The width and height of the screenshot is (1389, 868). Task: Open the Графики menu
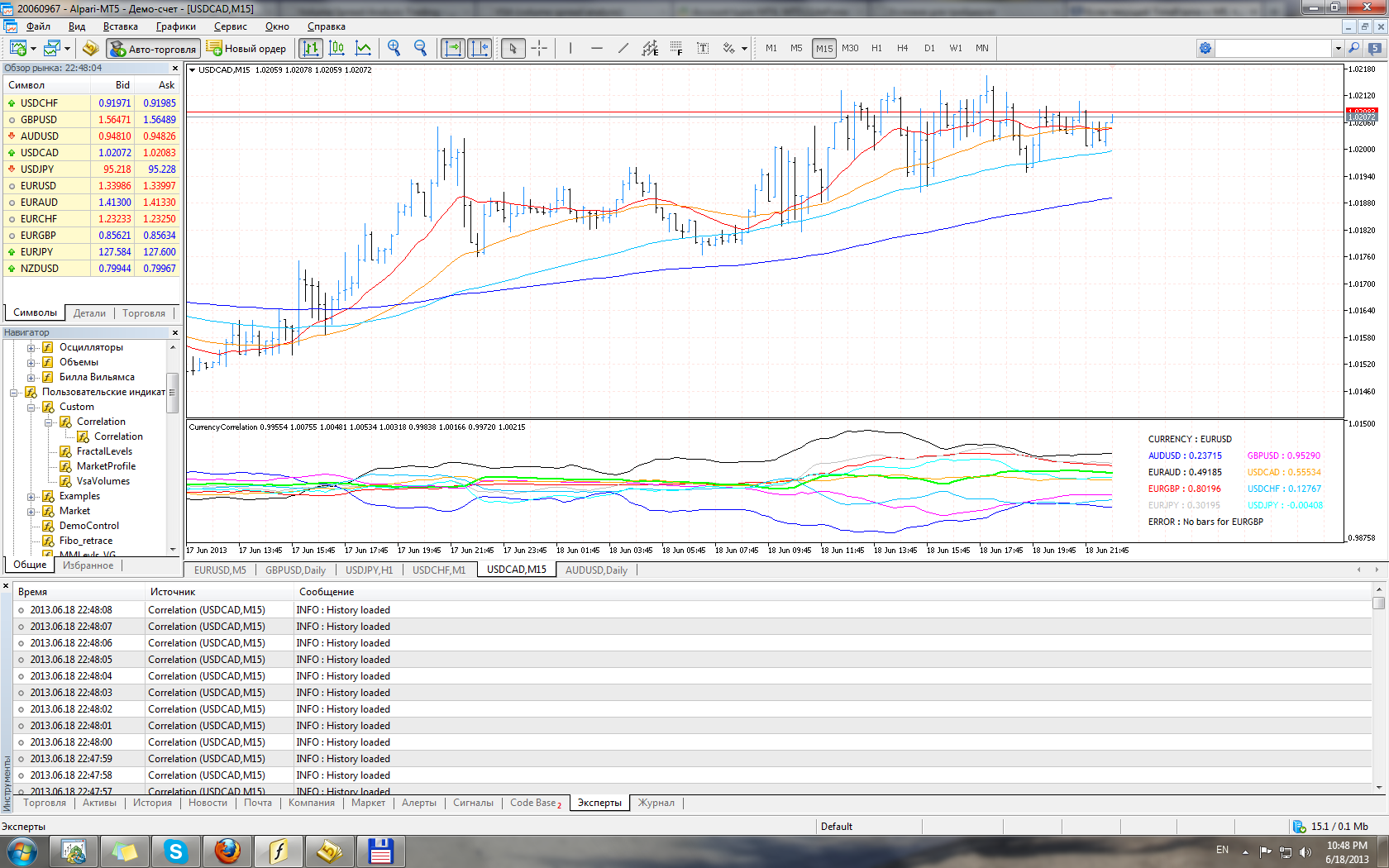pyautogui.click(x=176, y=26)
